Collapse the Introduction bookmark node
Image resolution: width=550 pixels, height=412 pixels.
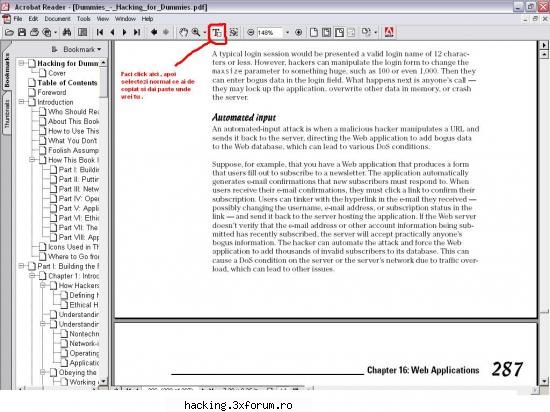(x=21, y=102)
